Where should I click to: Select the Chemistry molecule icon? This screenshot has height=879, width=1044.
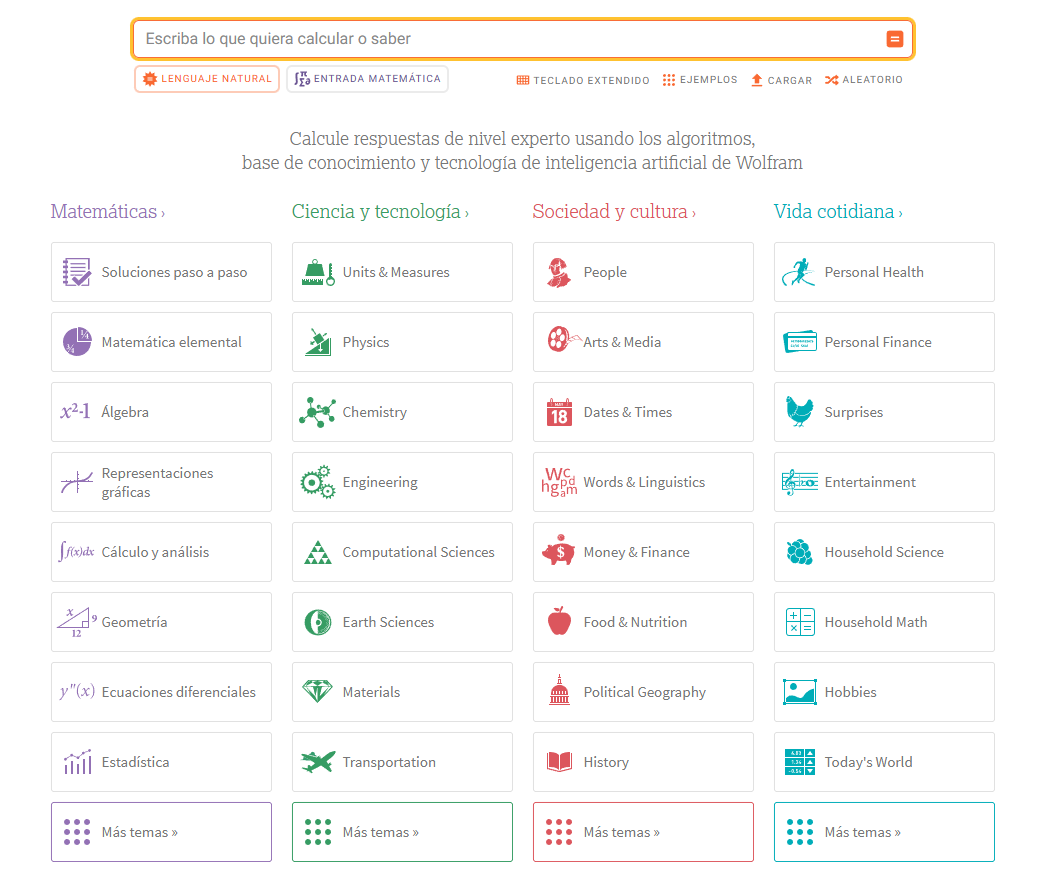(x=317, y=412)
